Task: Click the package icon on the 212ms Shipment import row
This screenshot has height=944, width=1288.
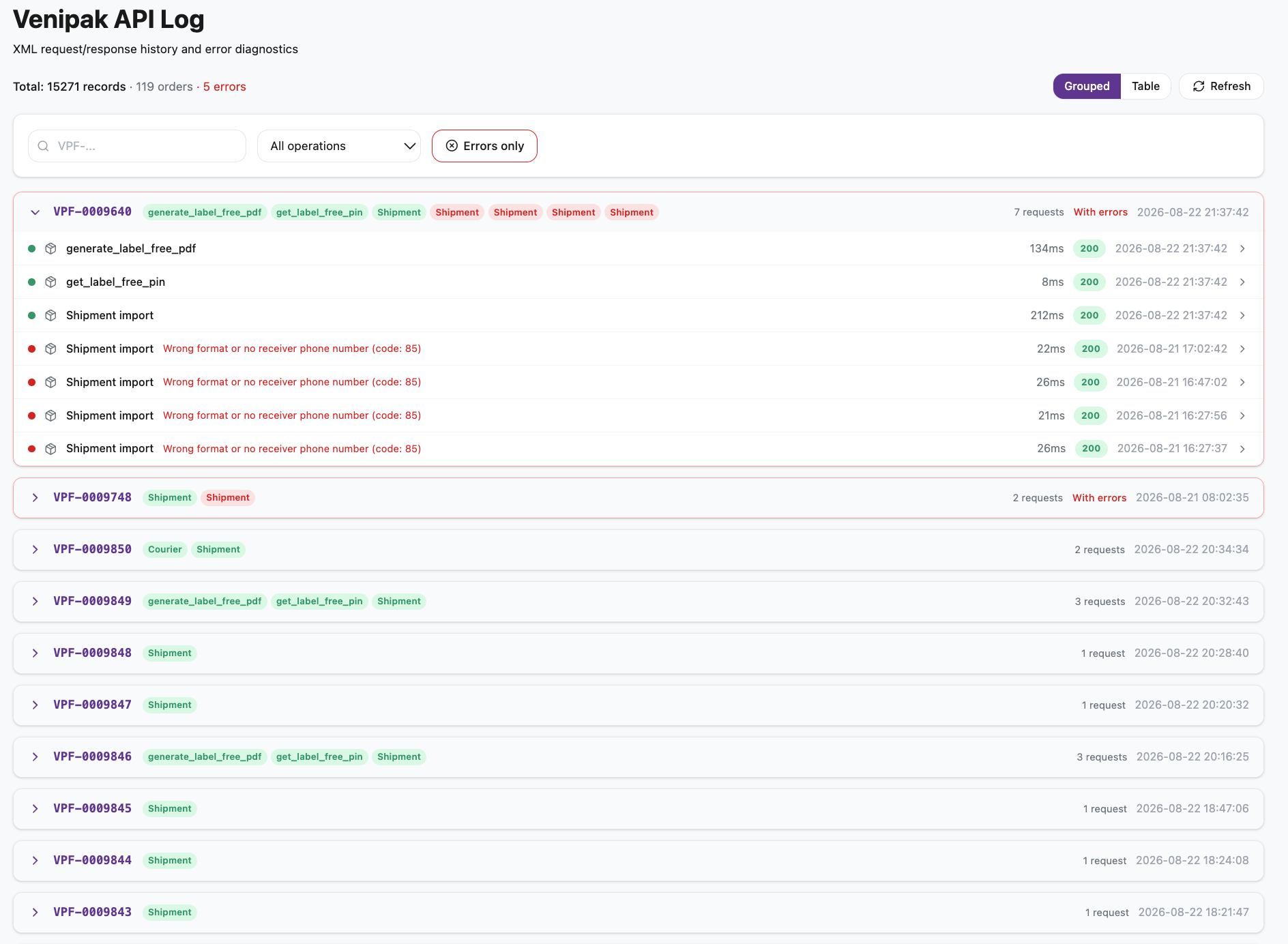Action: click(x=50, y=315)
